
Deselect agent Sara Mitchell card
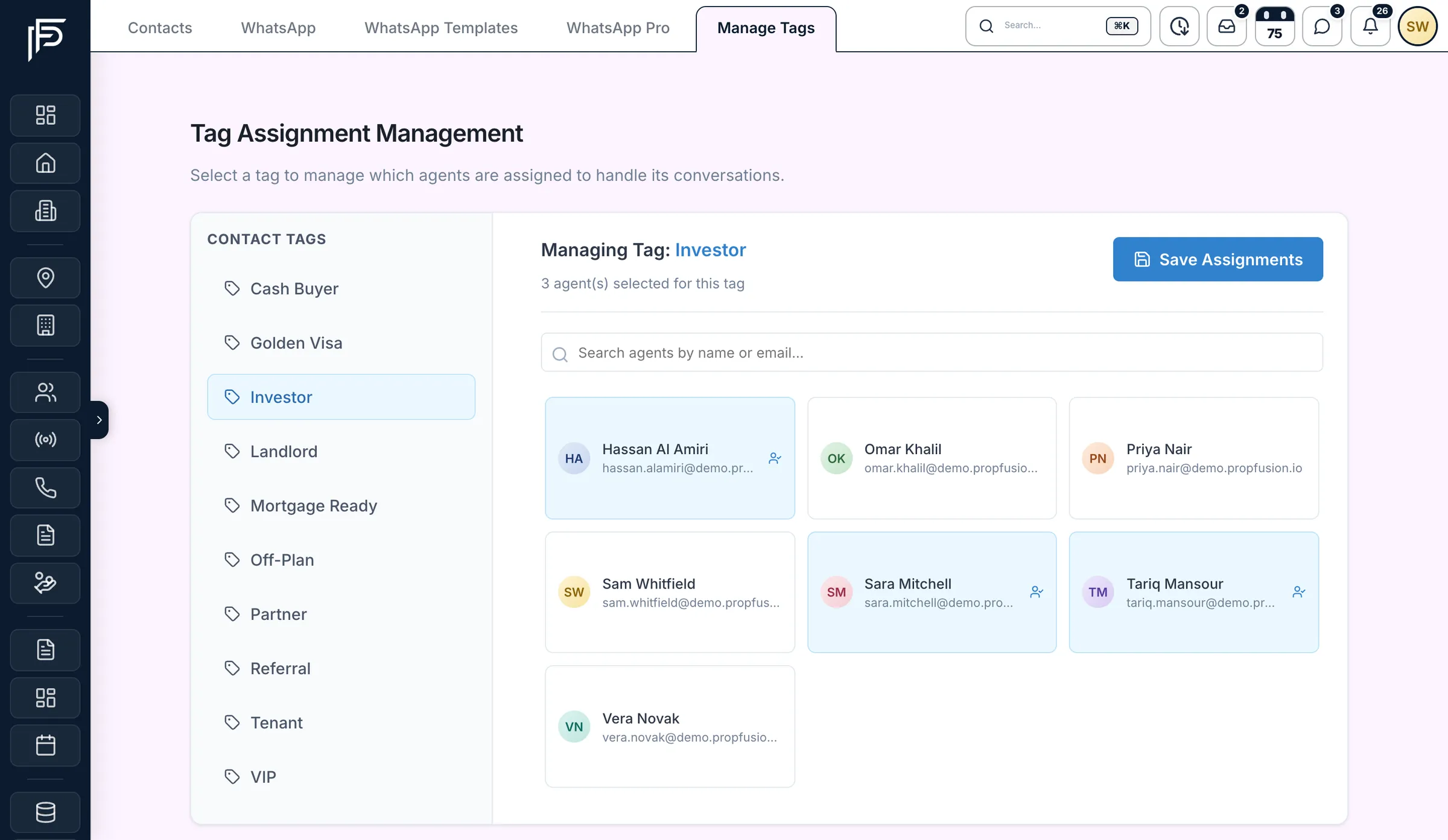click(932, 592)
